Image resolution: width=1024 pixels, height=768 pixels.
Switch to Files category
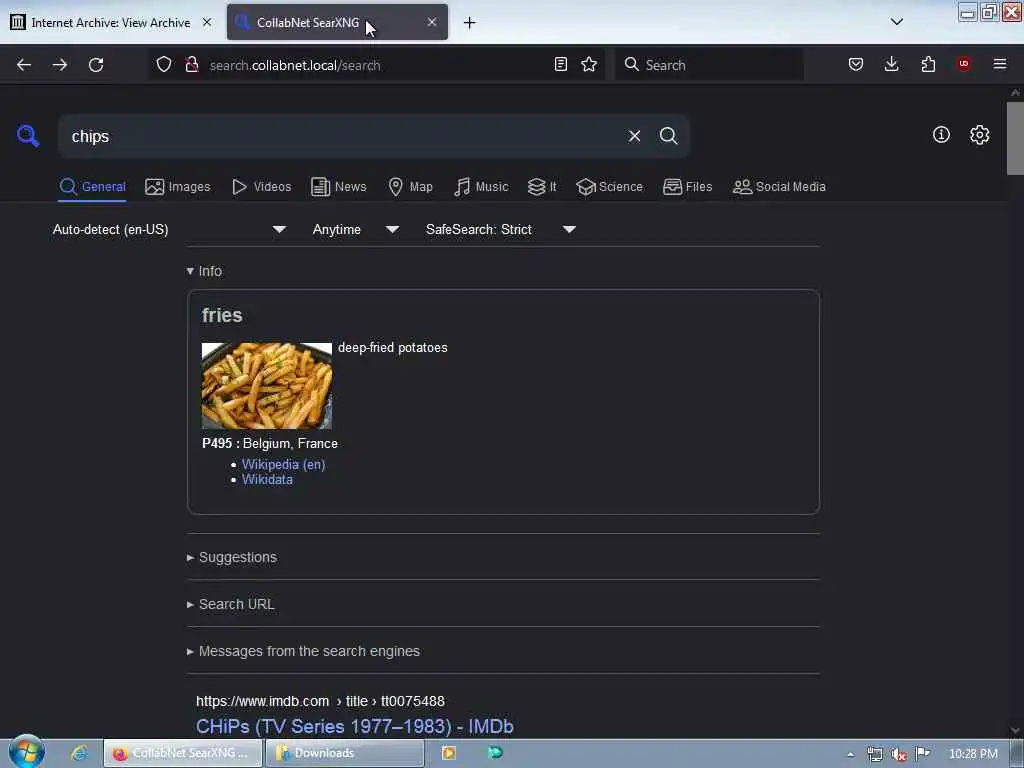[x=687, y=187]
